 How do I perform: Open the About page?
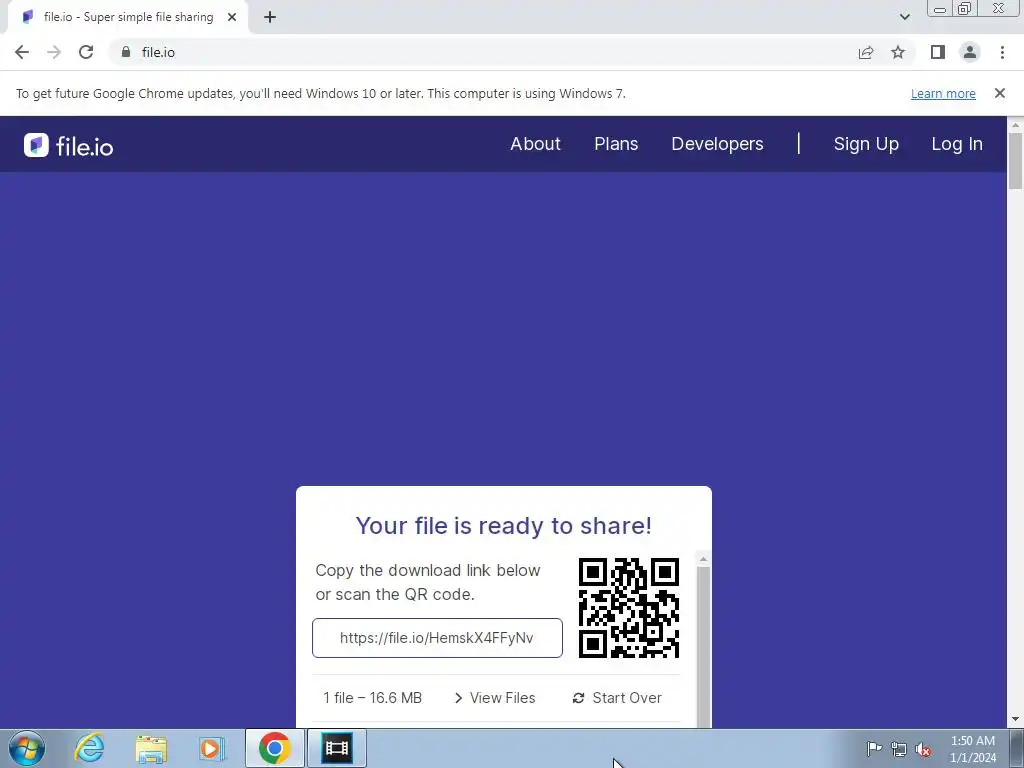tap(536, 144)
